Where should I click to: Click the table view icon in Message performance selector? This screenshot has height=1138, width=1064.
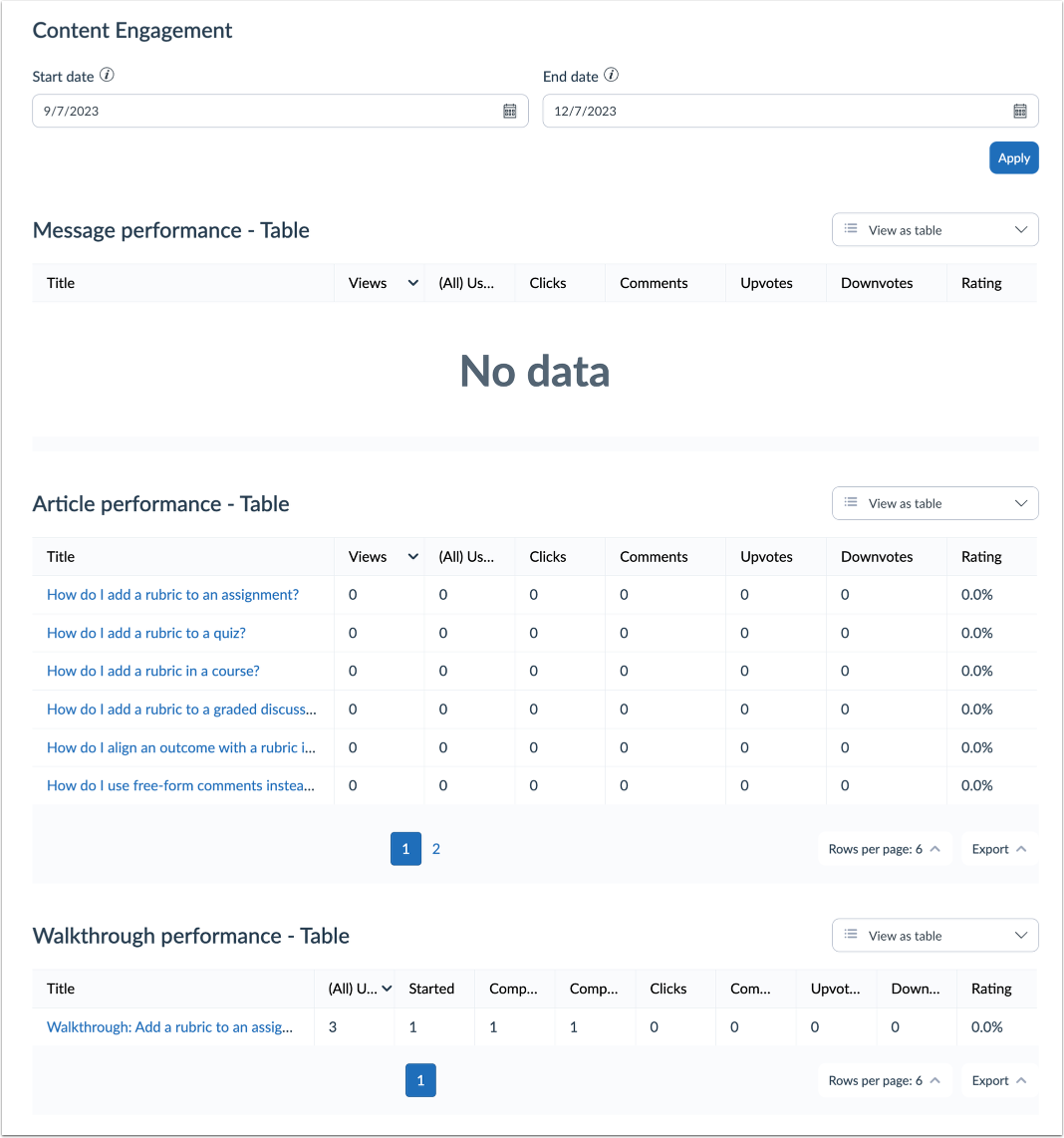click(x=852, y=229)
